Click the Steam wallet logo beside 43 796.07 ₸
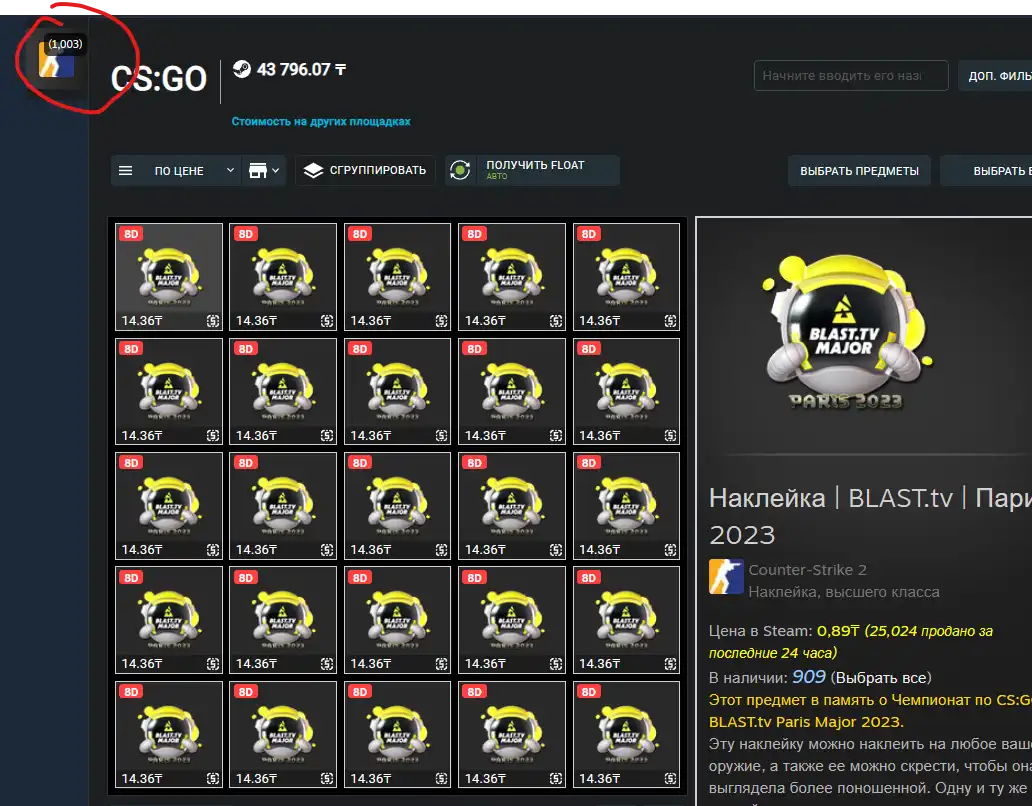 [x=242, y=69]
